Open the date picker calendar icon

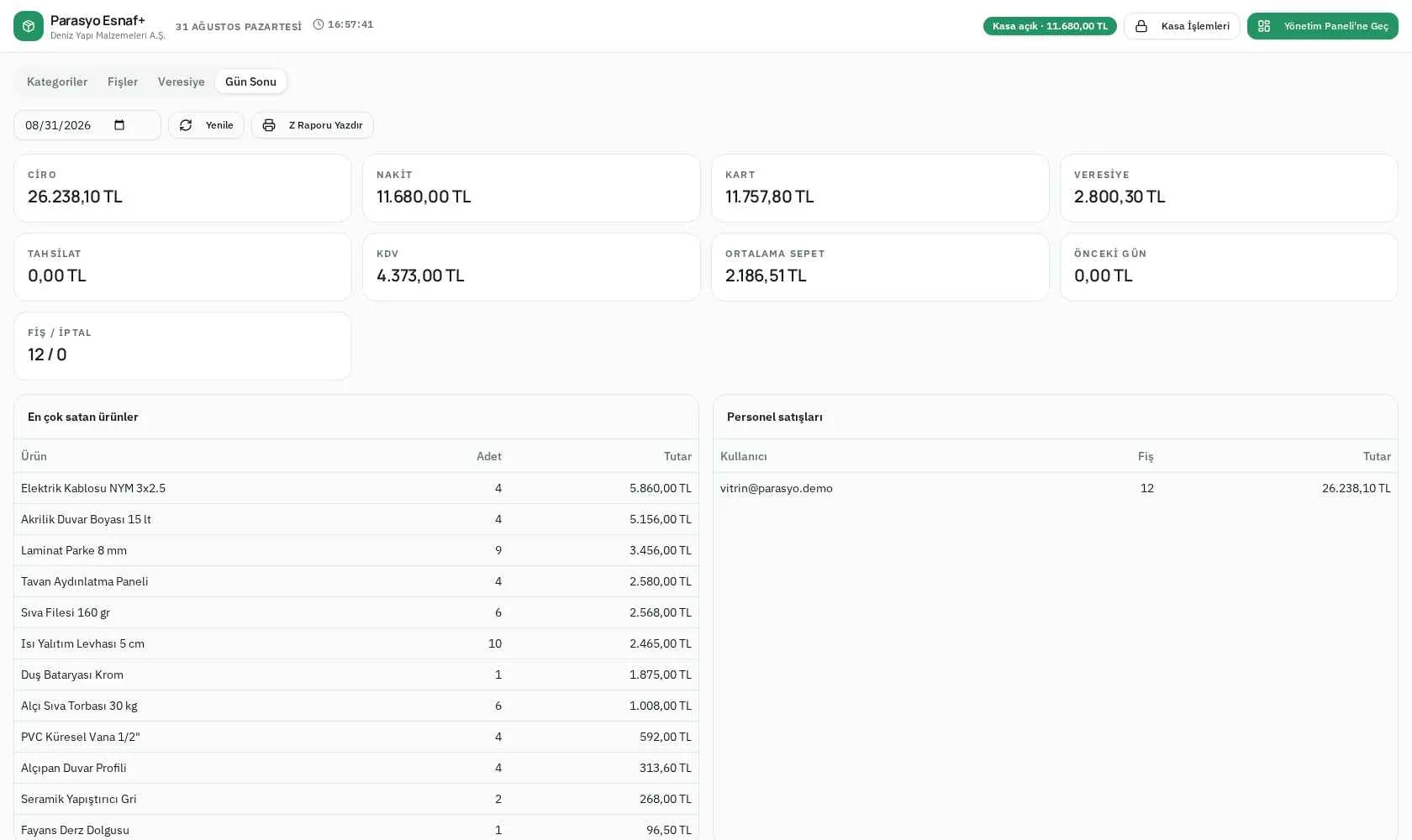119,125
